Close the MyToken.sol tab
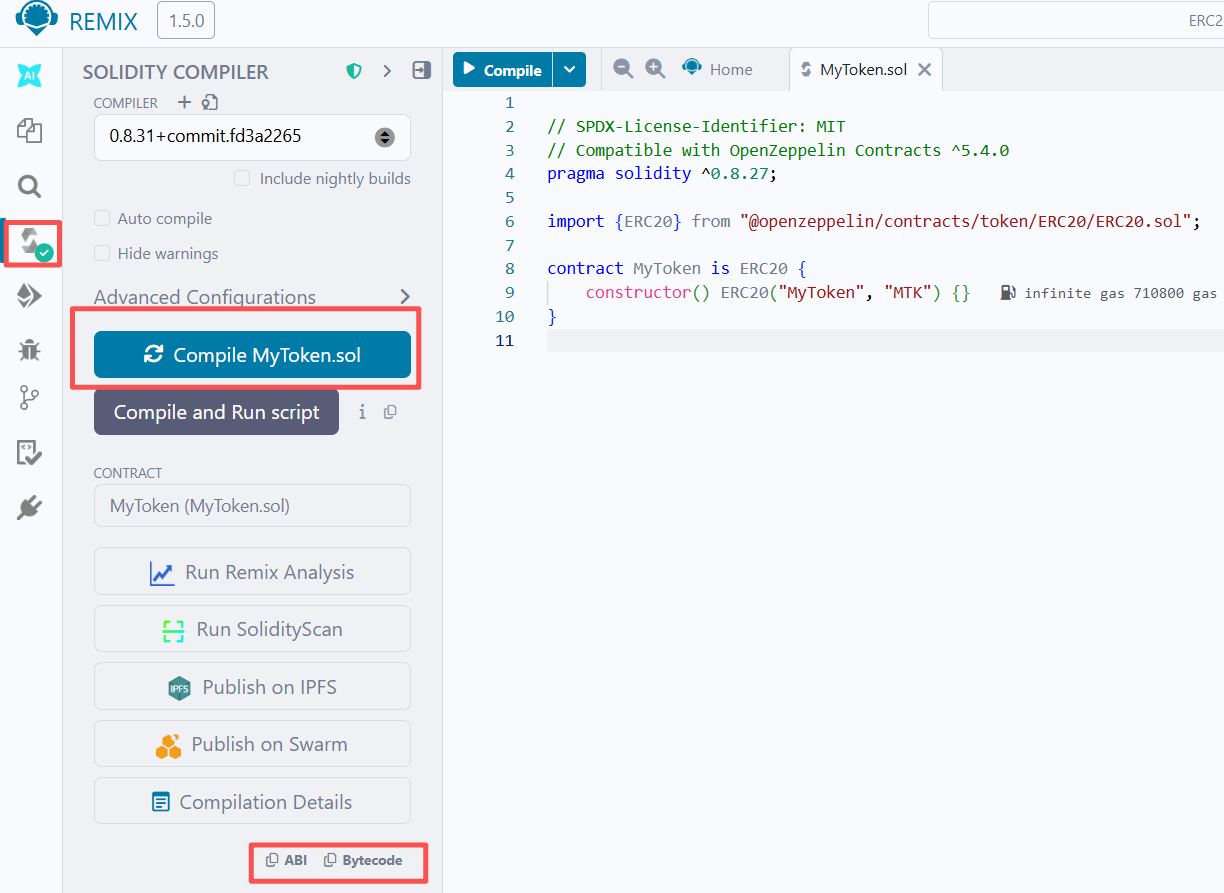Screen dimensions: 1224x893 tap(925, 69)
